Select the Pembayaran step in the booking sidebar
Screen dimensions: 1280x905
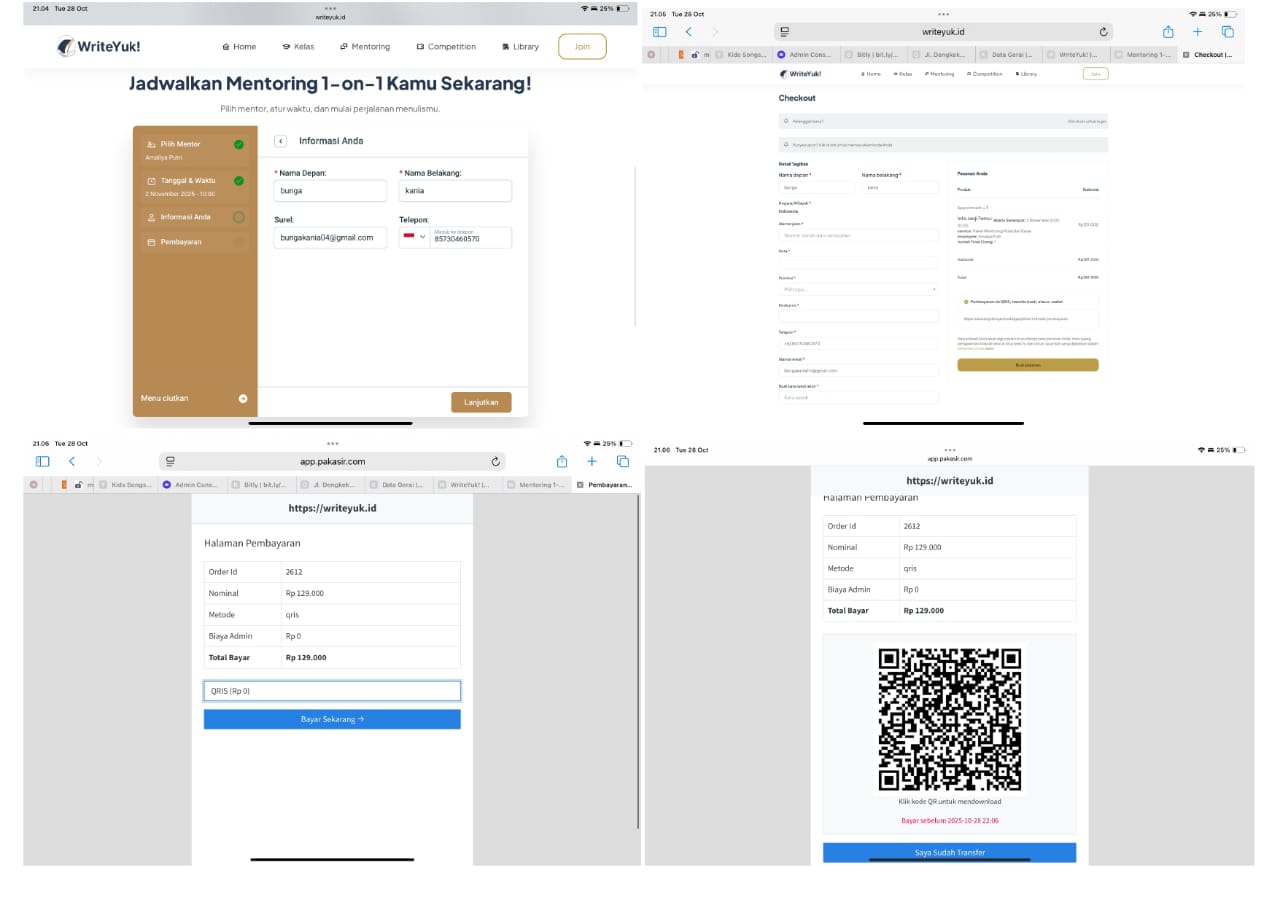[195, 242]
